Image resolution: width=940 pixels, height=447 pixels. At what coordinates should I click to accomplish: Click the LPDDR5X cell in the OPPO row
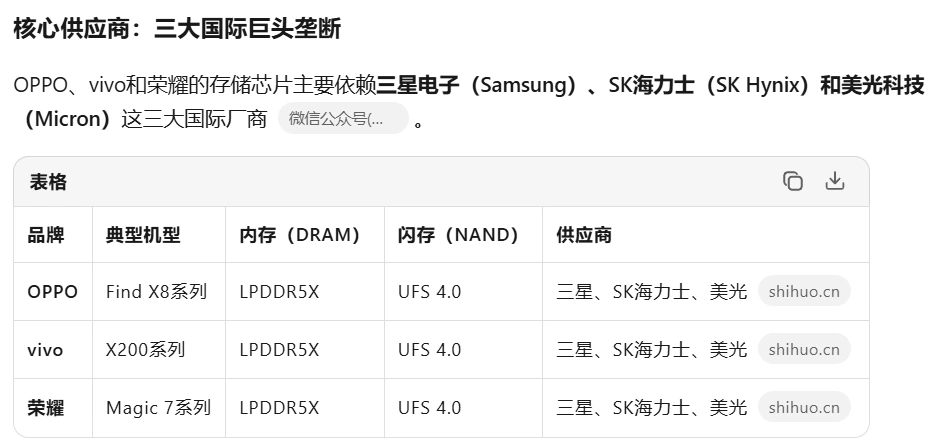pyautogui.click(x=279, y=292)
